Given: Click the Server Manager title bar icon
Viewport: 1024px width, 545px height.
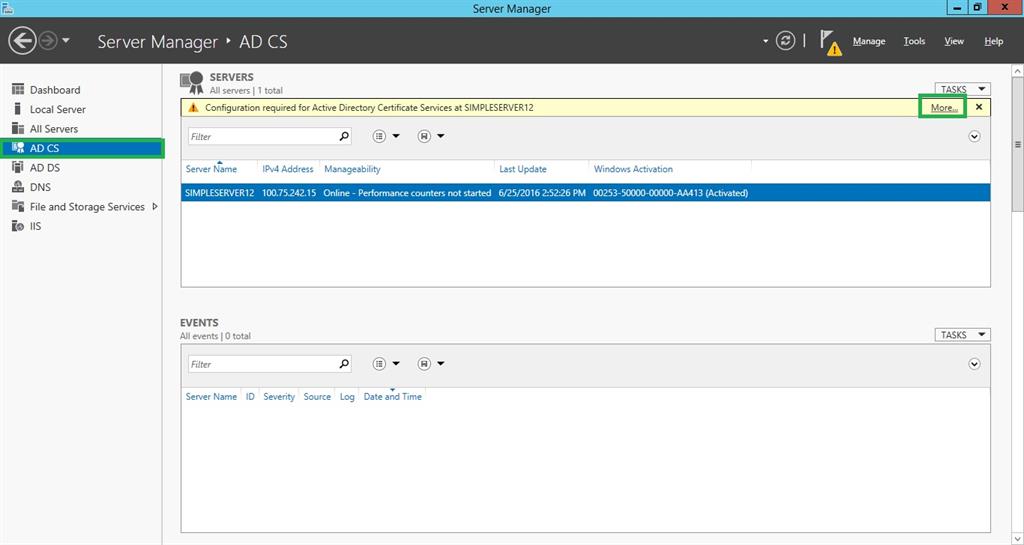Looking at the screenshot, I should point(7,8).
